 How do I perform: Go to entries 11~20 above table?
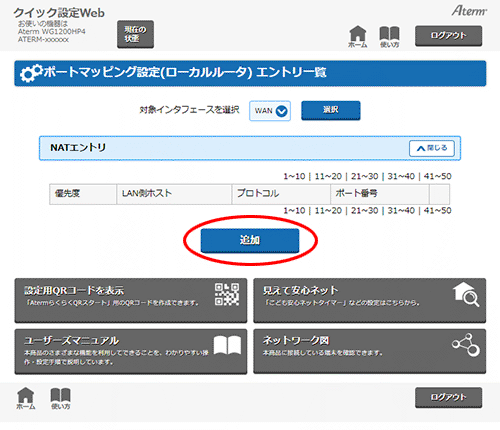pyautogui.click(x=328, y=176)
